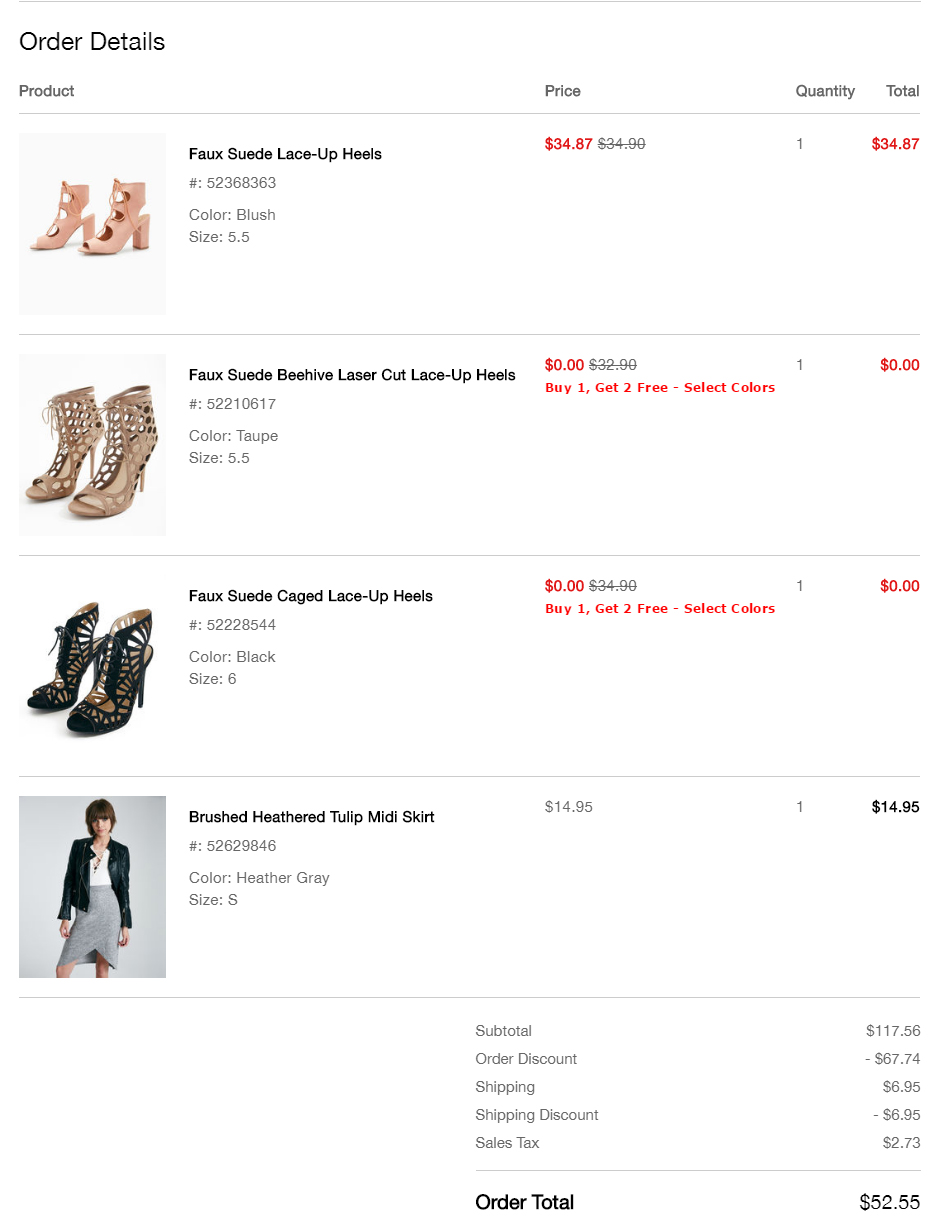The image size is (948, 1231).
Task: Open the Faux Suede Caged Lace-Up Heels link
Action: (x=310, y=596)
